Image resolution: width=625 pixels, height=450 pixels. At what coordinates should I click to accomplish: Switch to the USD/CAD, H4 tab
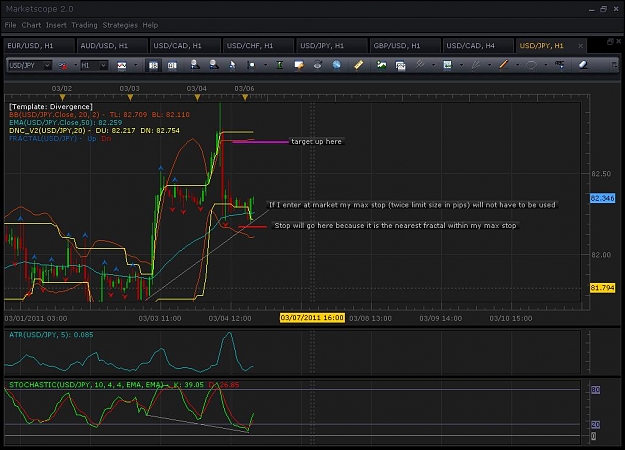(x=478, y=46)
